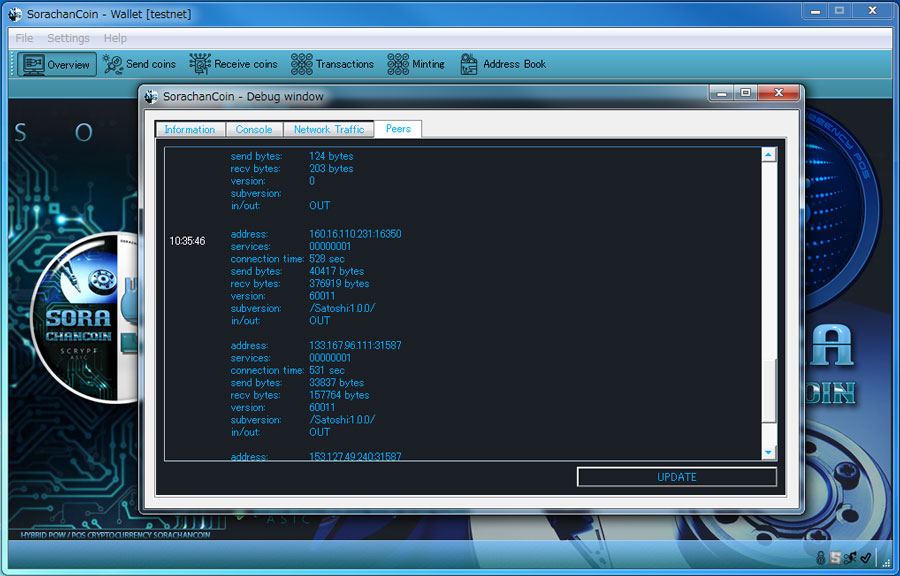
Task: Open the File menu
Action: tap(24, 38)
